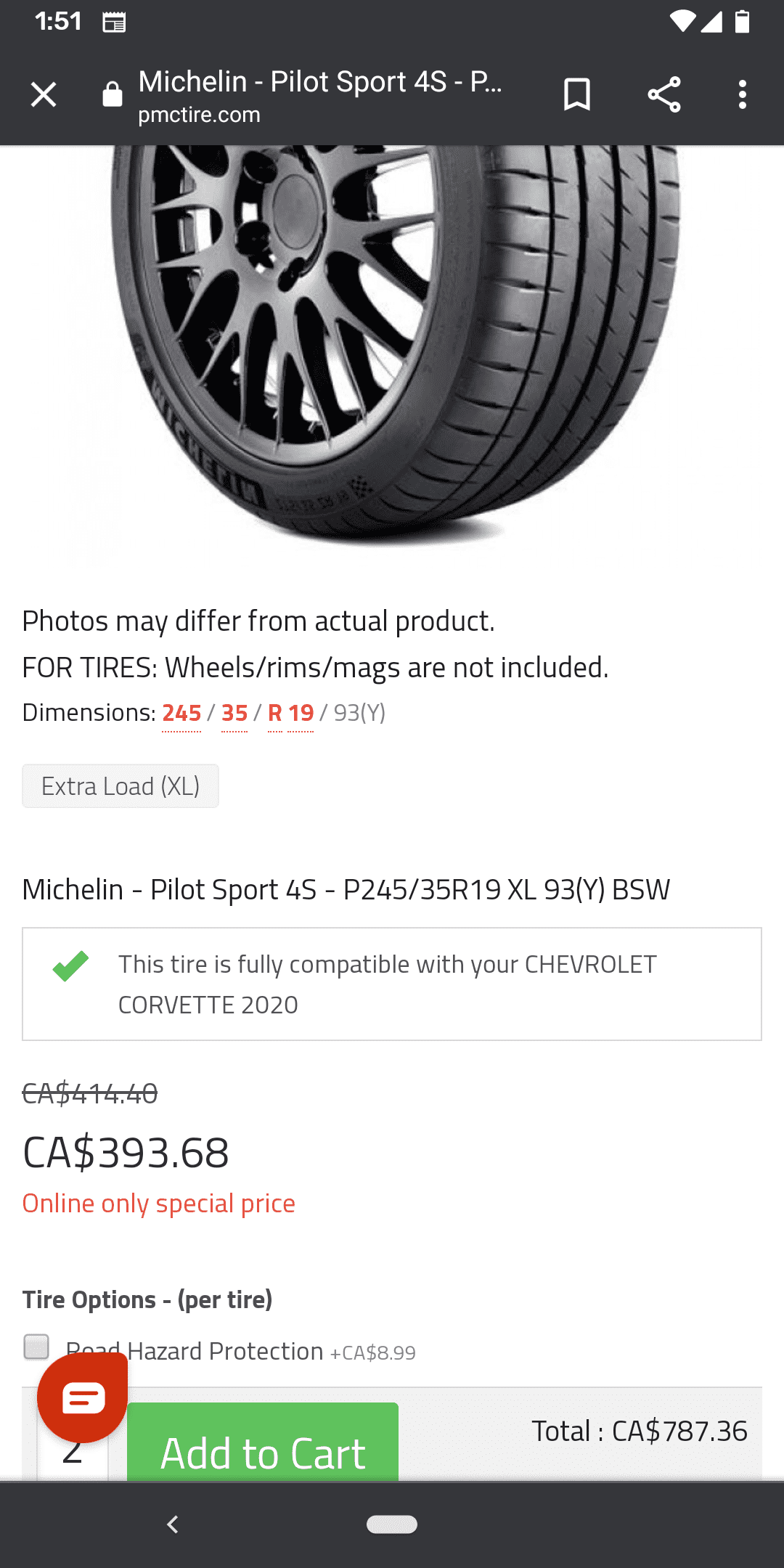Tap the Android back navigation arrow
The image size is (784, 1568).
173,1524
